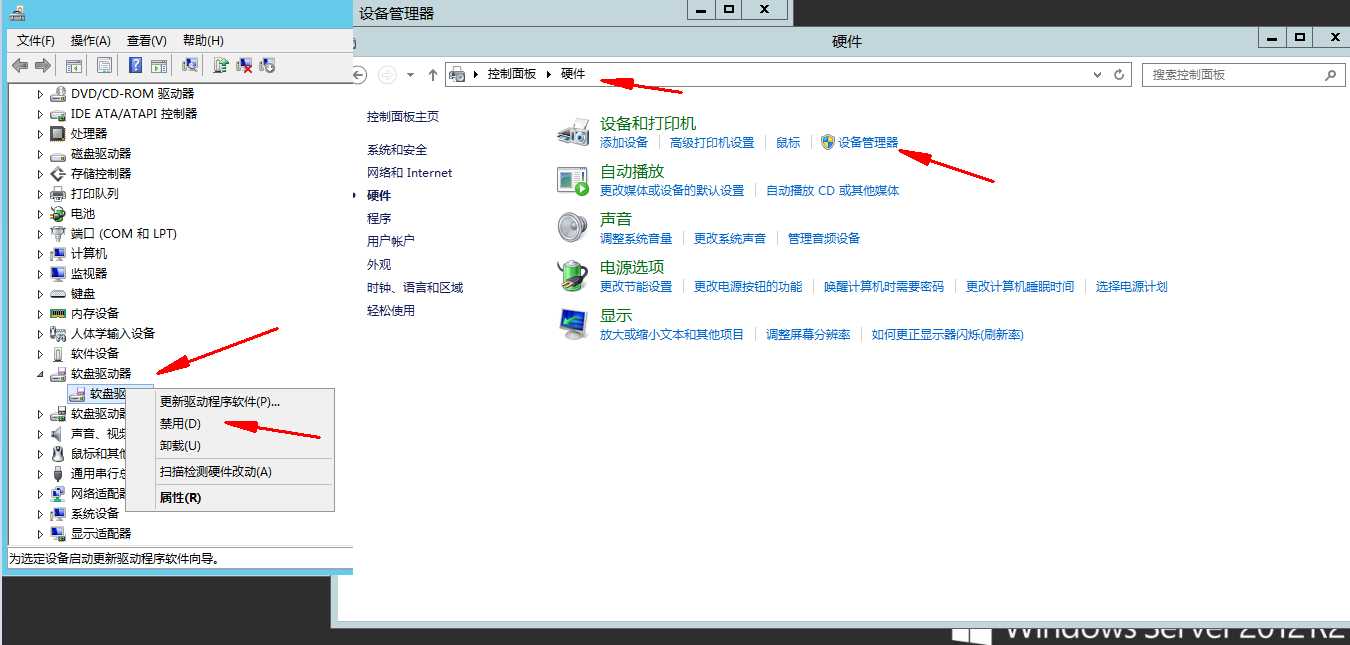This screenshot has width=1350, height=645.
Task: Expand the 监视器 node
Action: (x=41, y=273)
